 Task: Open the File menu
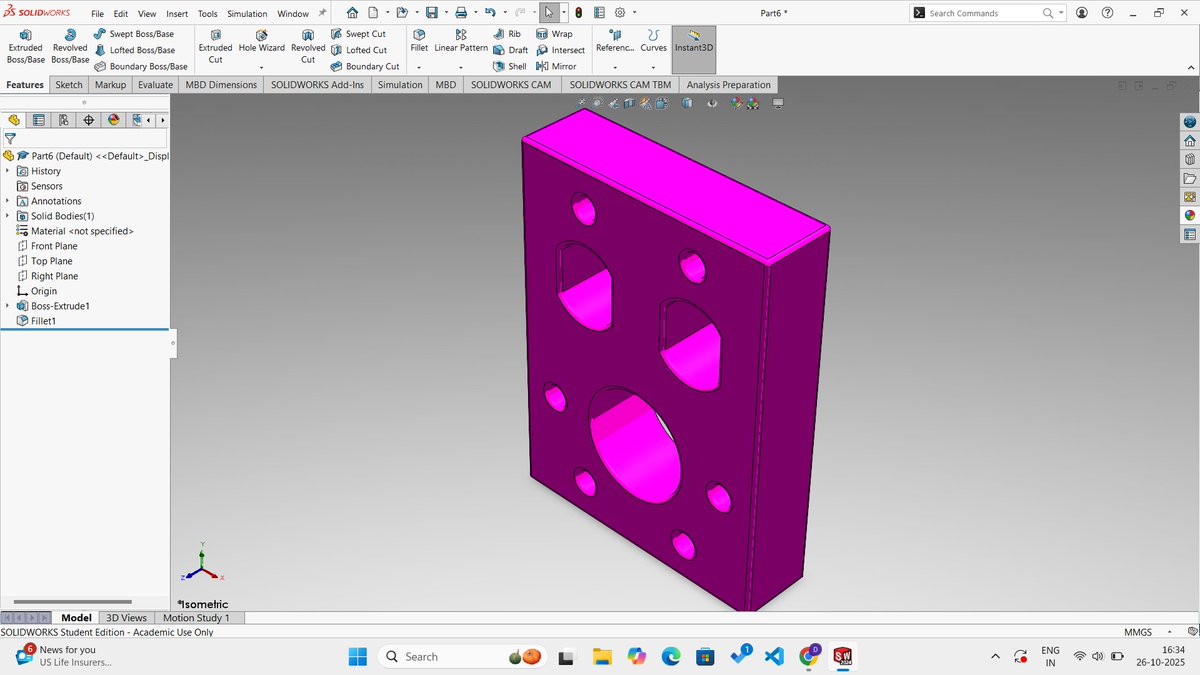point(97,14)
